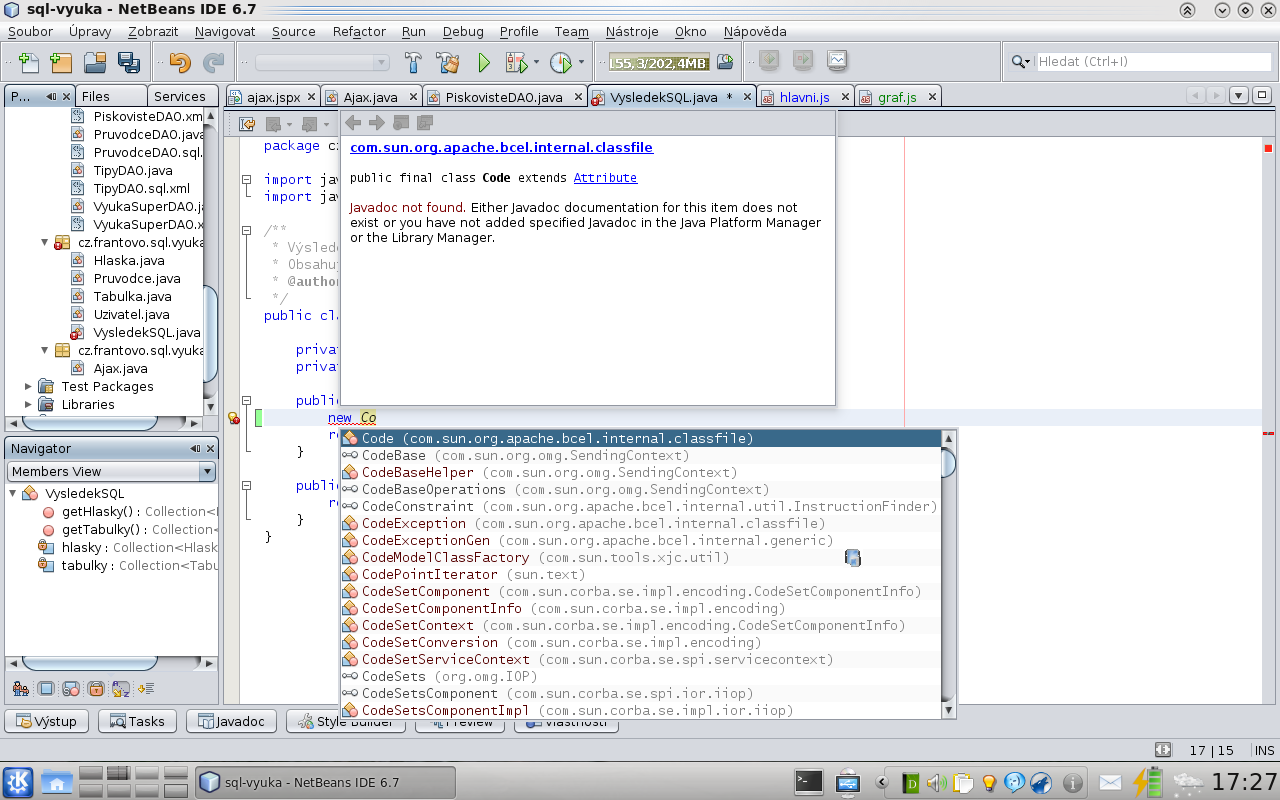The height and width of the screenshot is (800, 1280).
Task: Click the Profile Main Project clock icon
Action: [x=561, y=62]
